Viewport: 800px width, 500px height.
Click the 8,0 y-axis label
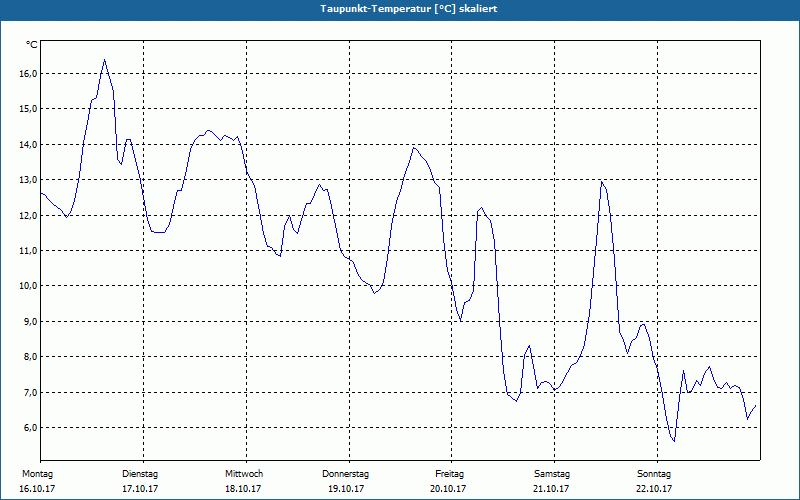[30, 357]
